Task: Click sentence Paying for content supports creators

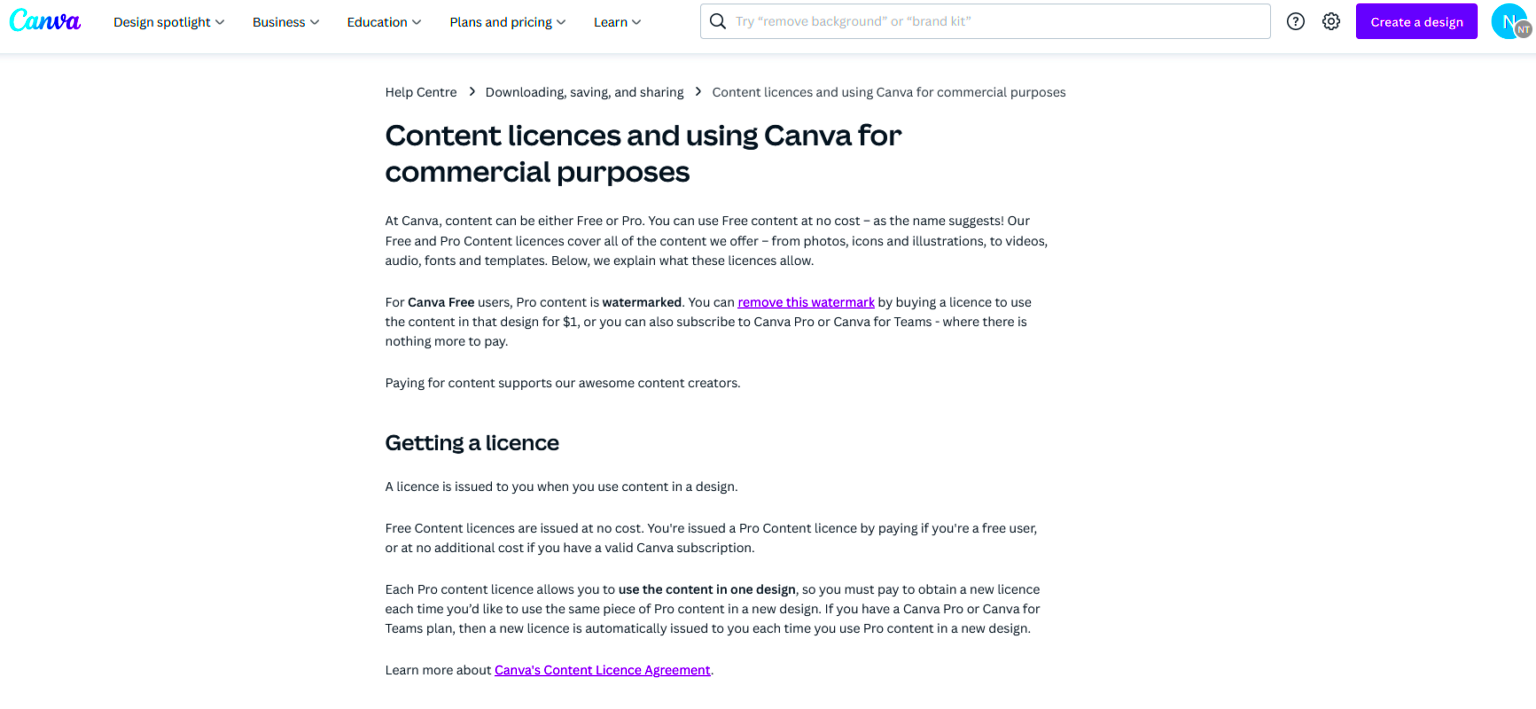Action: tap(563, 383)
